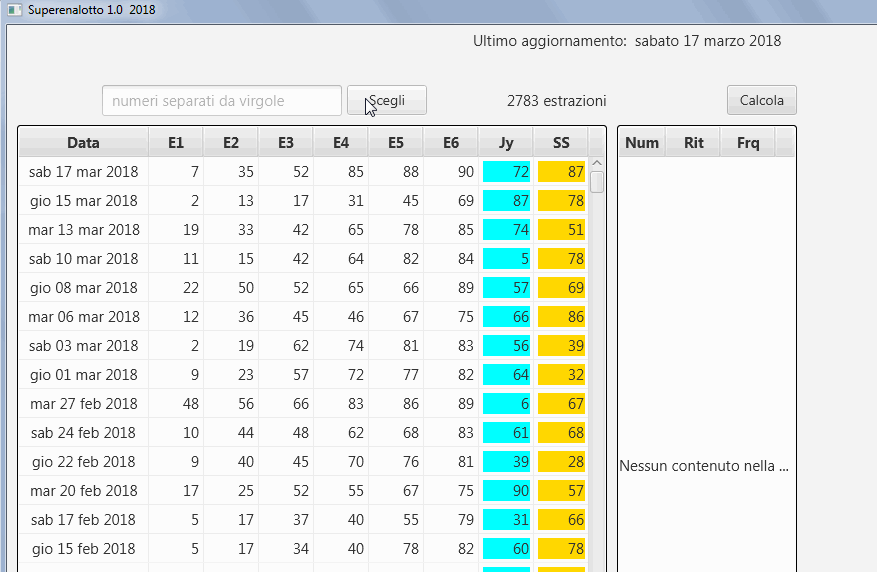This screenshot has height=572, width=877.
Task: Click the Num column header in results table
Action: (642, 143)
